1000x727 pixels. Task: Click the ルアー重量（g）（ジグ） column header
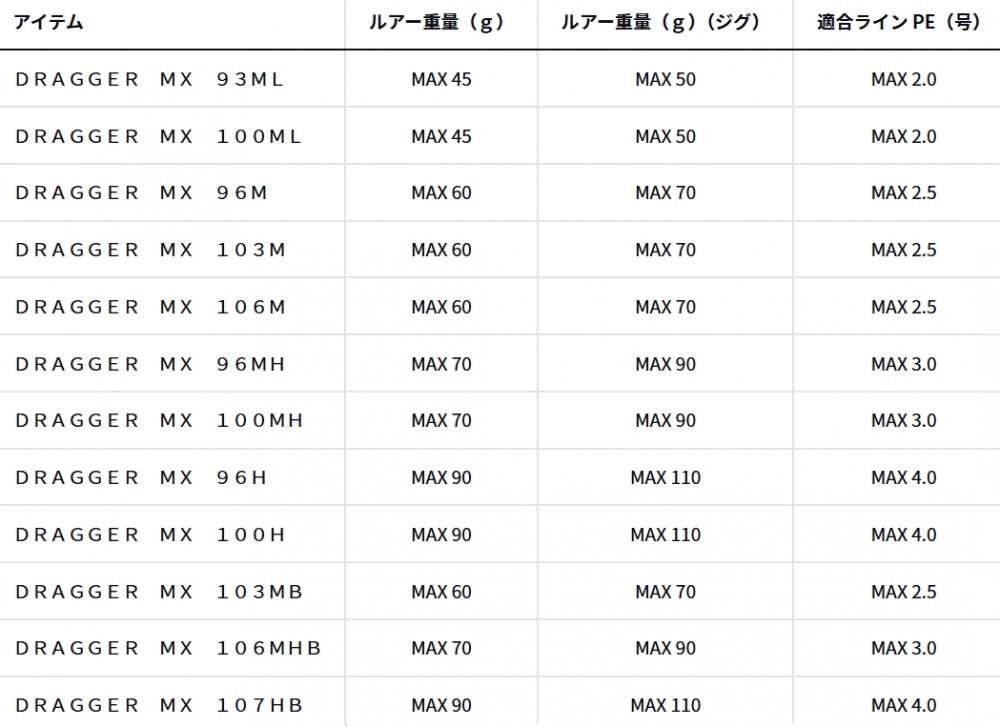click(x=665, y=22)
